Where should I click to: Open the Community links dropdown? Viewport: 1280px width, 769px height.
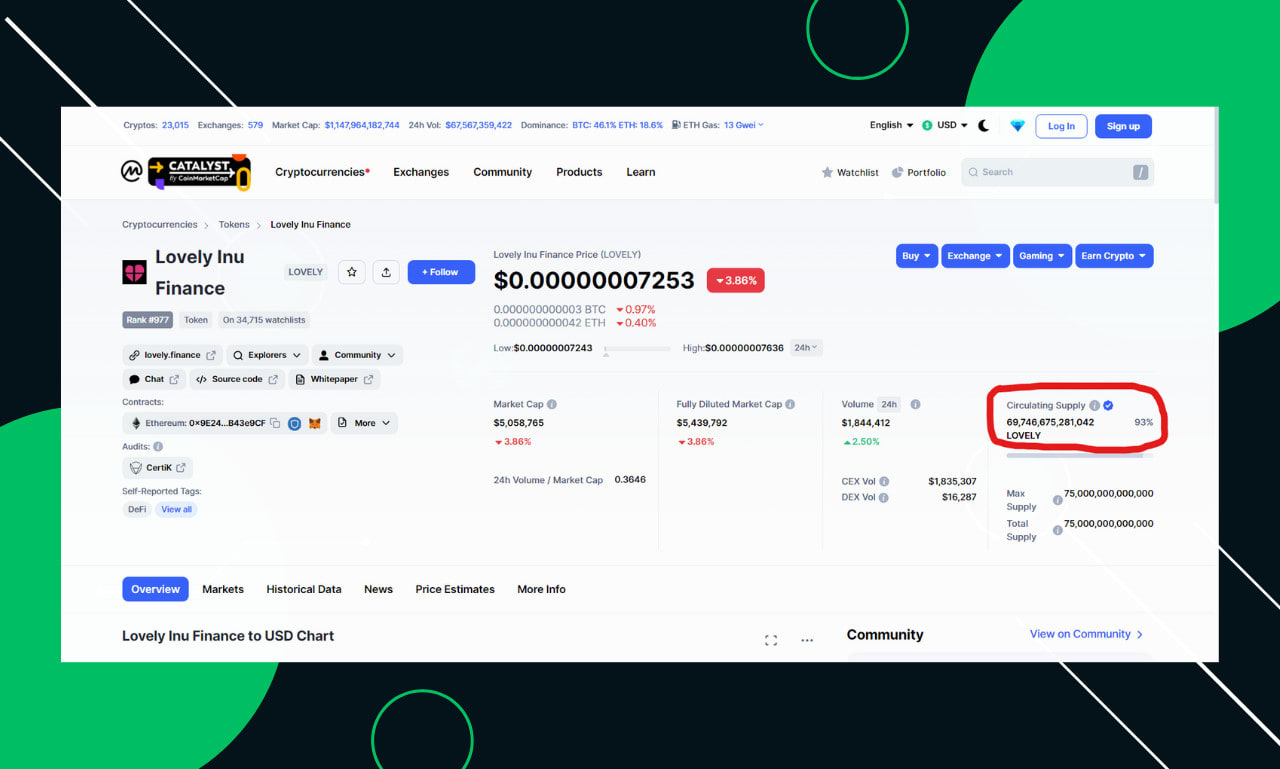tap(357, 355)
